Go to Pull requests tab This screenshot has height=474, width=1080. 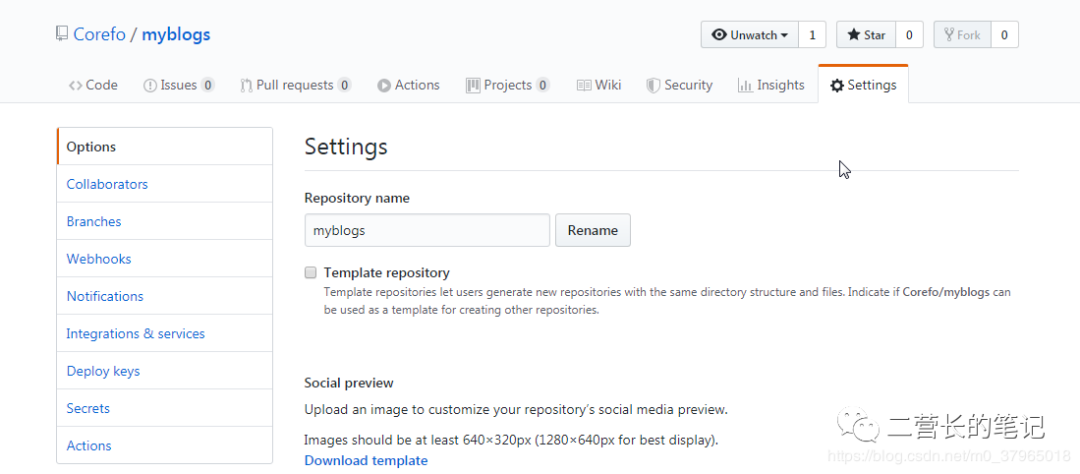[295, 85]
